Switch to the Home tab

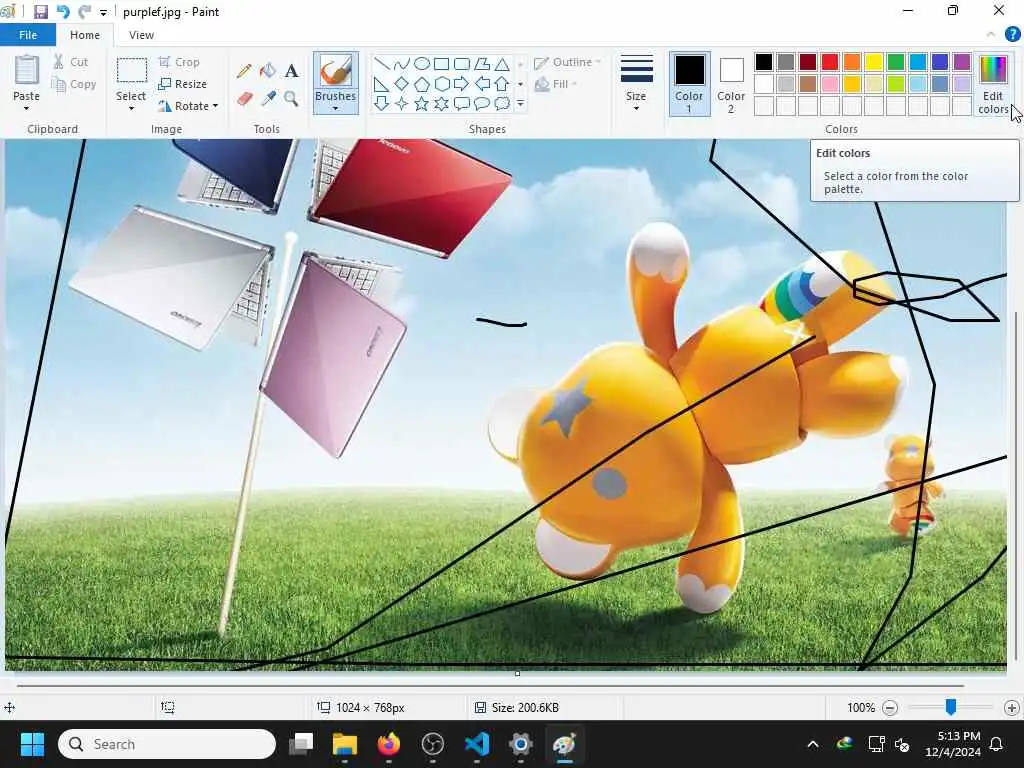(85, 35)
